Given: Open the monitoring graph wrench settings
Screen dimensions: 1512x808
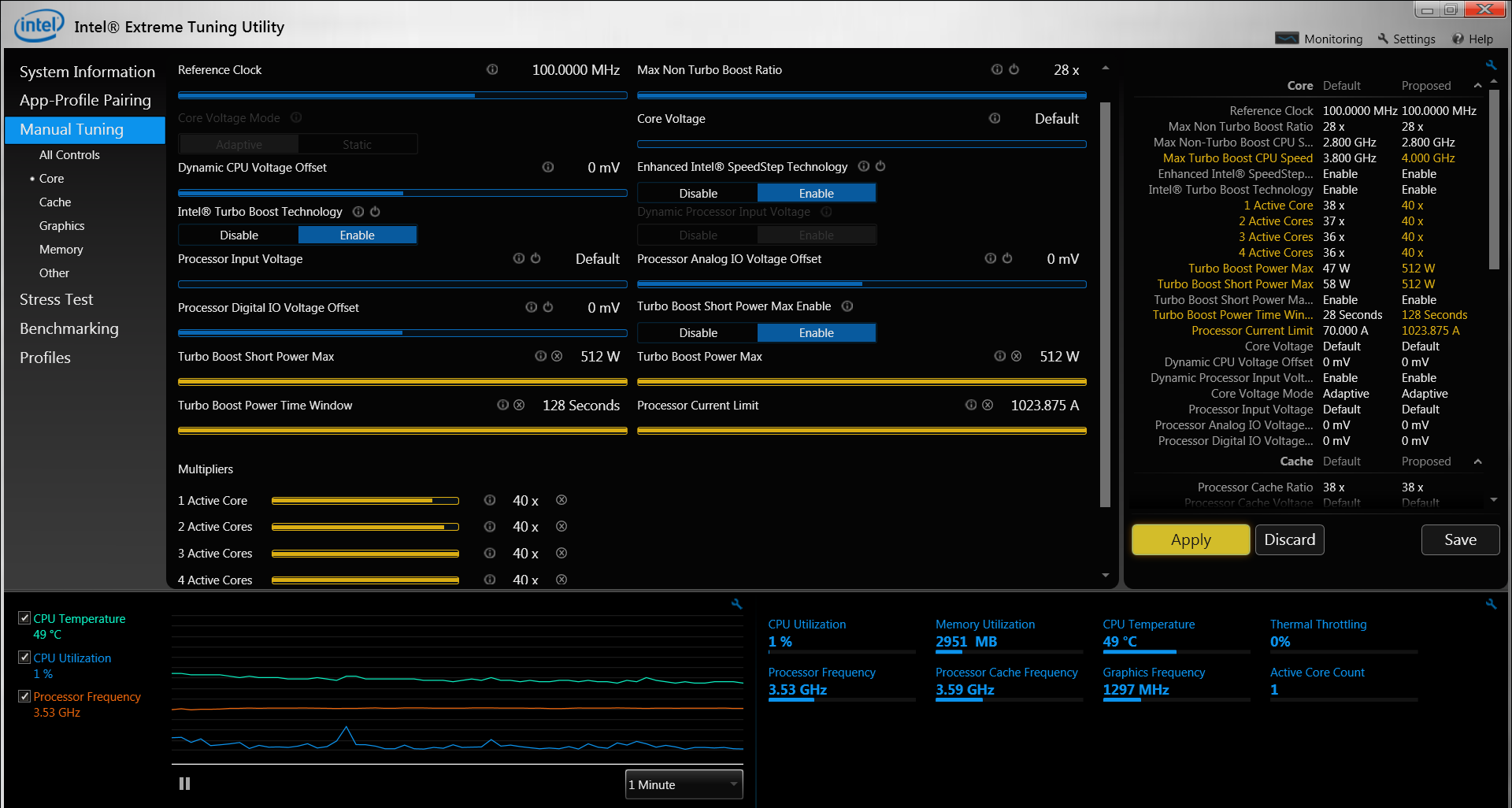Looking at the screenshot, I should [x=736, y=604].
